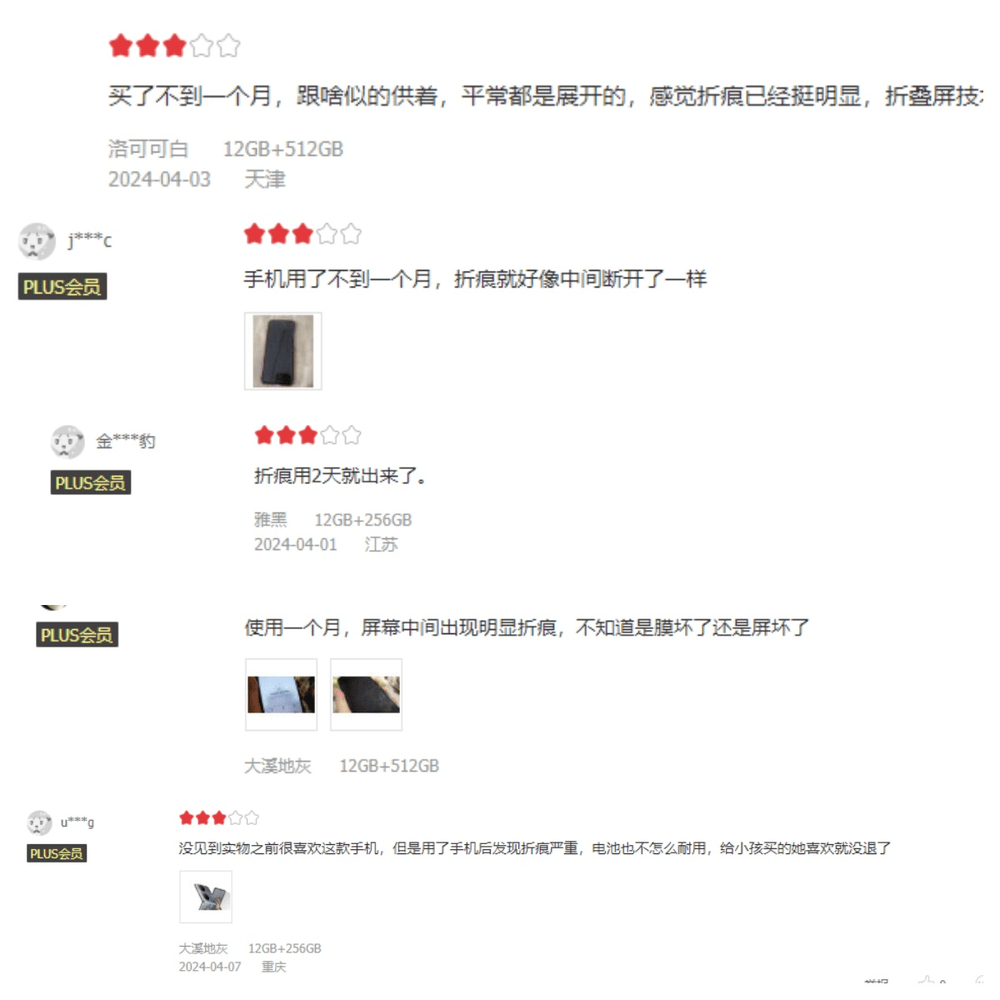1000x1000 pixels.
Task: Click the star rating in the topmost review
Action: 175,46
